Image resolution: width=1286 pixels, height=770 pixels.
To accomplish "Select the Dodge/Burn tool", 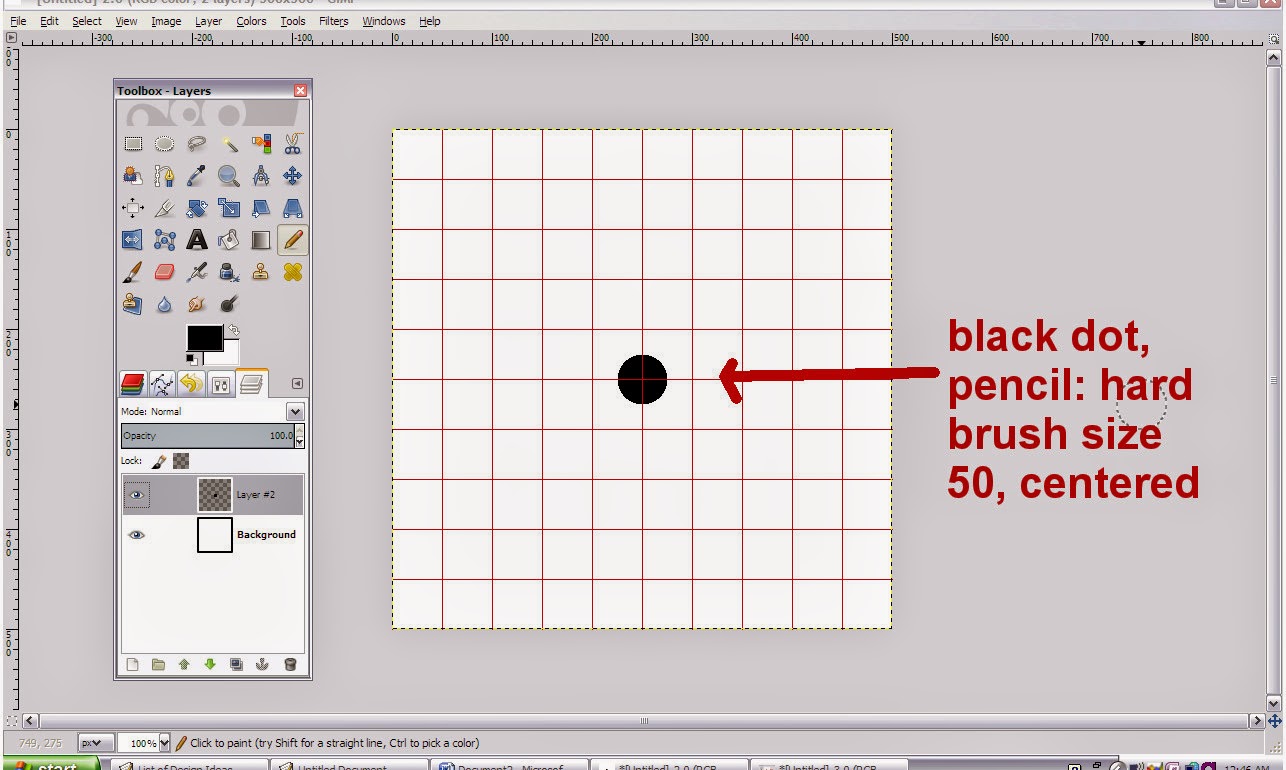I will point(229,303).
